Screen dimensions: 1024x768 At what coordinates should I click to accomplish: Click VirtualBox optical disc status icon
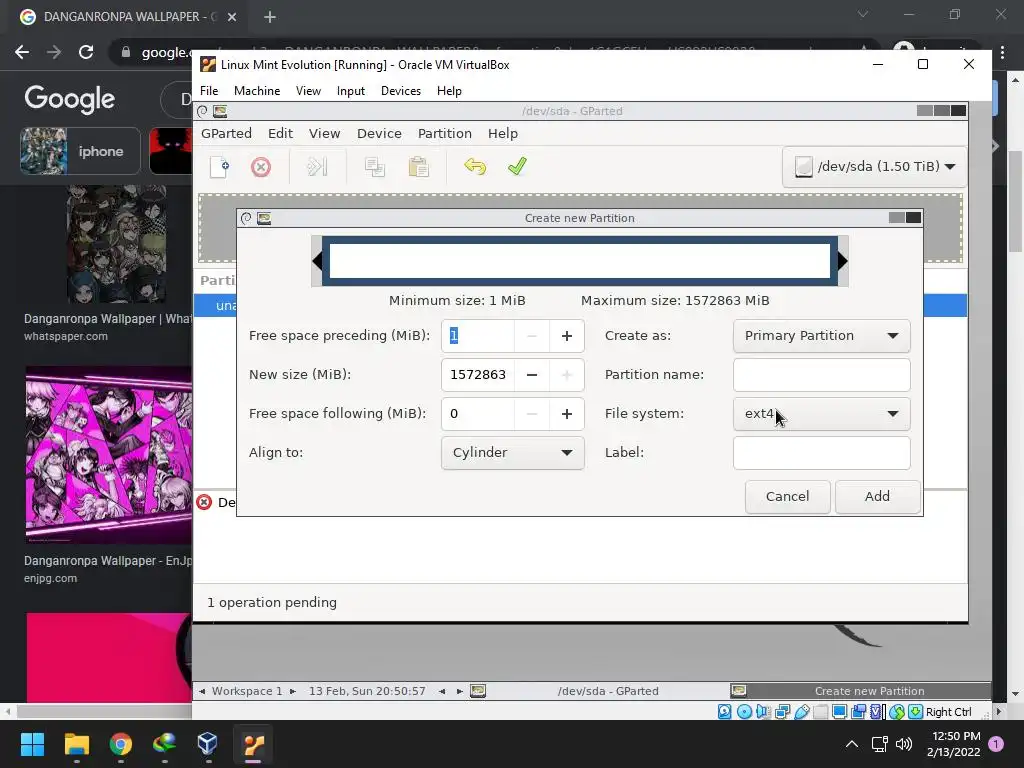744,712
